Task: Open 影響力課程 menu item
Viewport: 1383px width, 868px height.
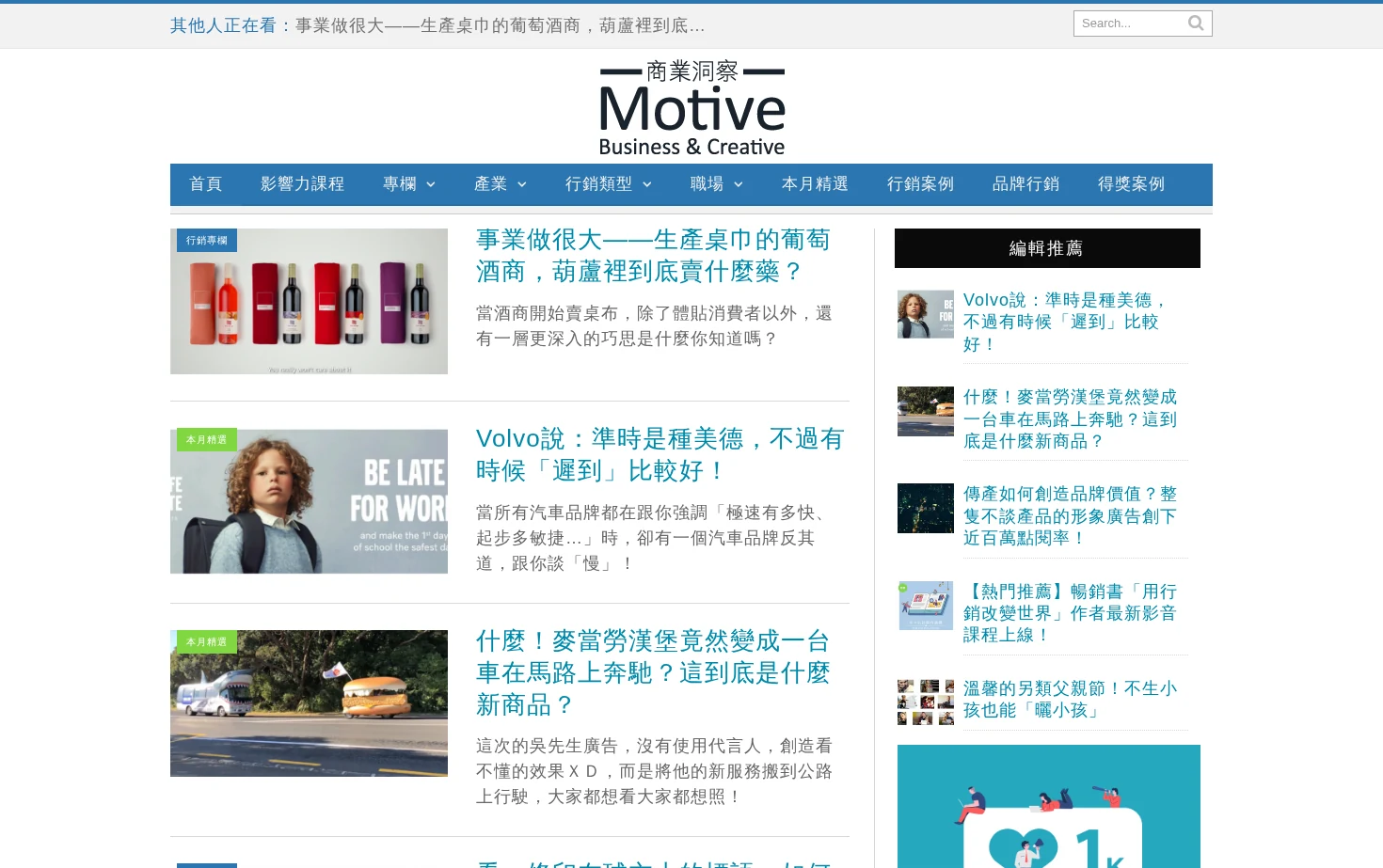Action: (302, 184)
